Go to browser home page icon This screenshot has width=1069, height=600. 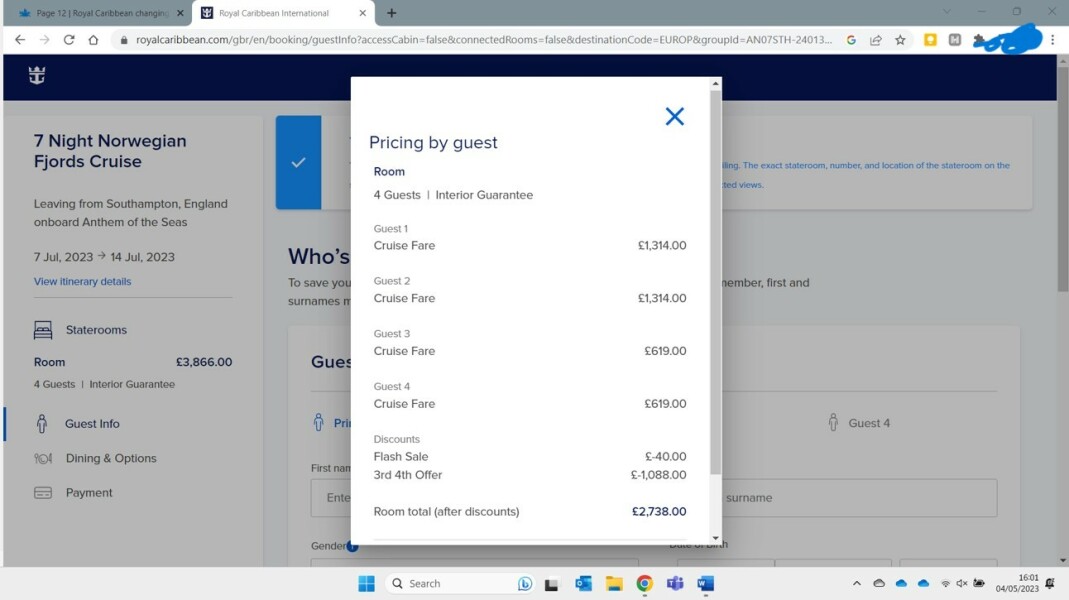coord(93,40)
